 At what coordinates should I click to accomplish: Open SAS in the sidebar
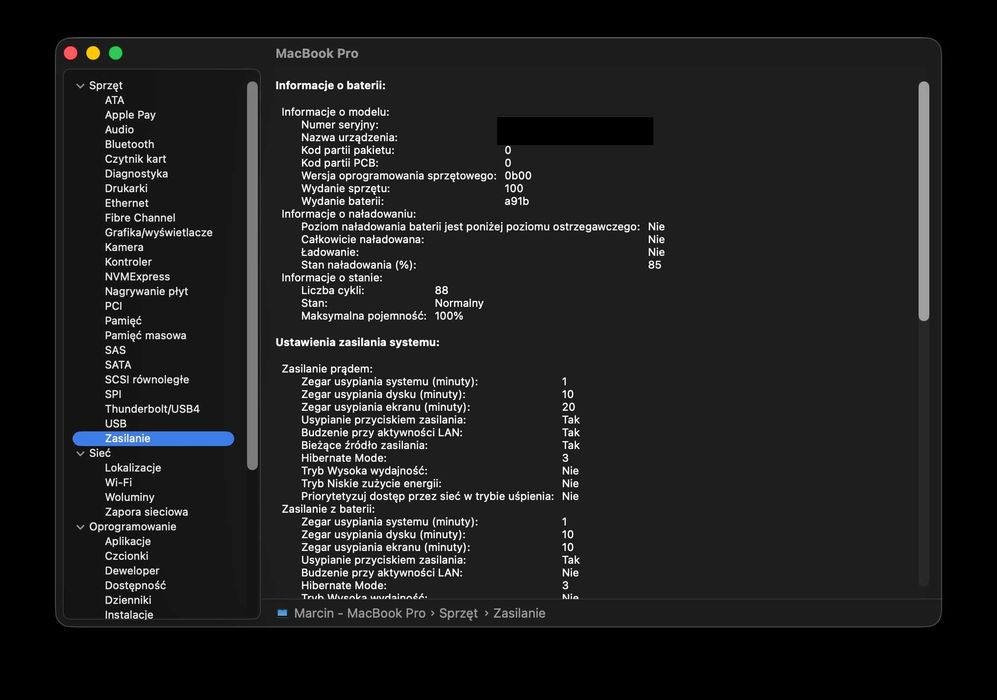(x=115, y=350)
